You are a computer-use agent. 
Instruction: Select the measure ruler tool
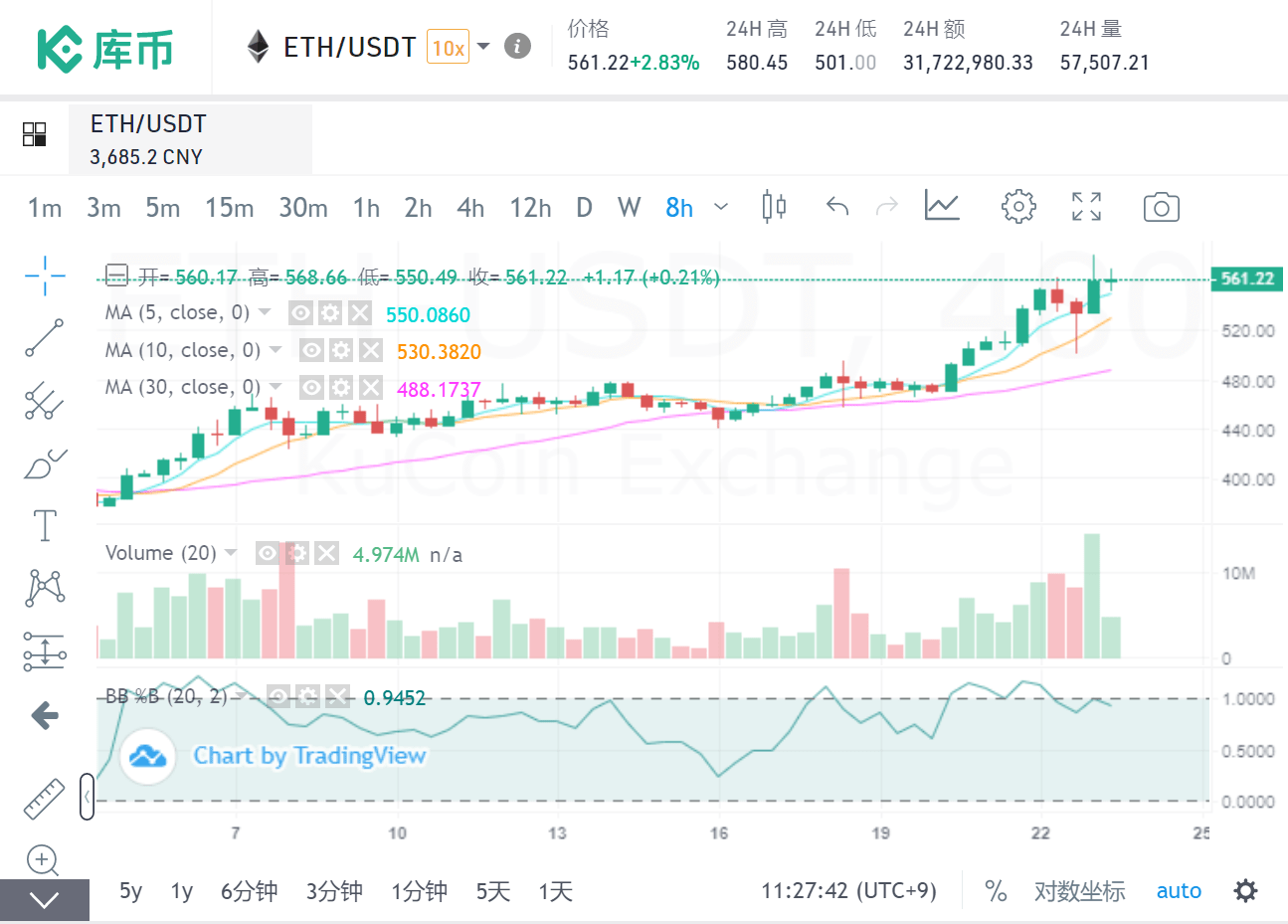pos(44,799)
